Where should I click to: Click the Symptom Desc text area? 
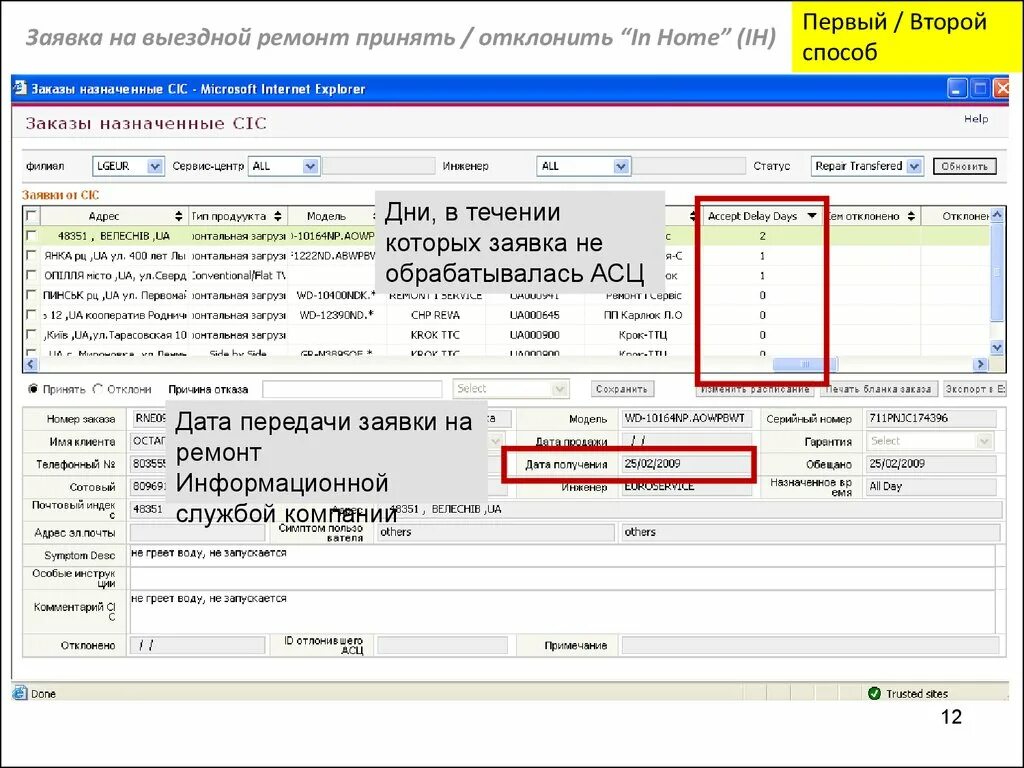(562, 555)
